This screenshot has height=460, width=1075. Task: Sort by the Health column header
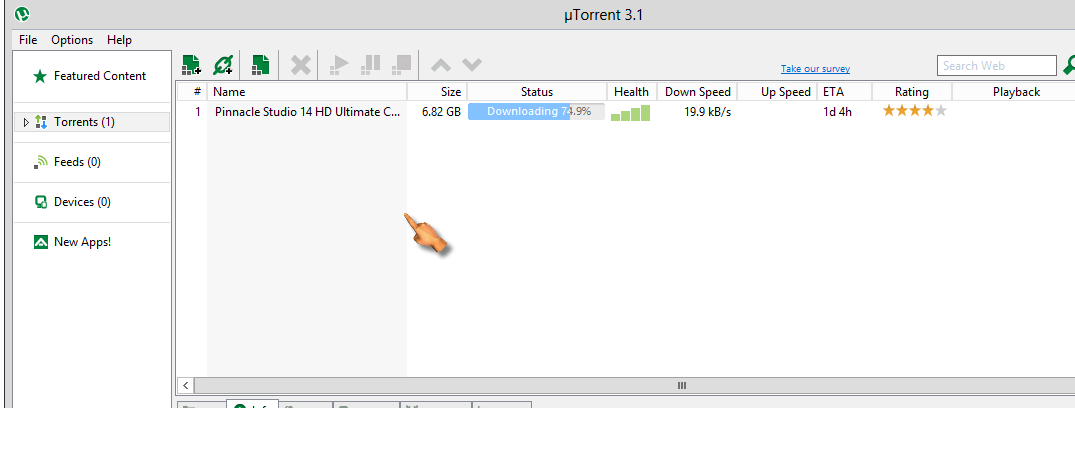631,92
